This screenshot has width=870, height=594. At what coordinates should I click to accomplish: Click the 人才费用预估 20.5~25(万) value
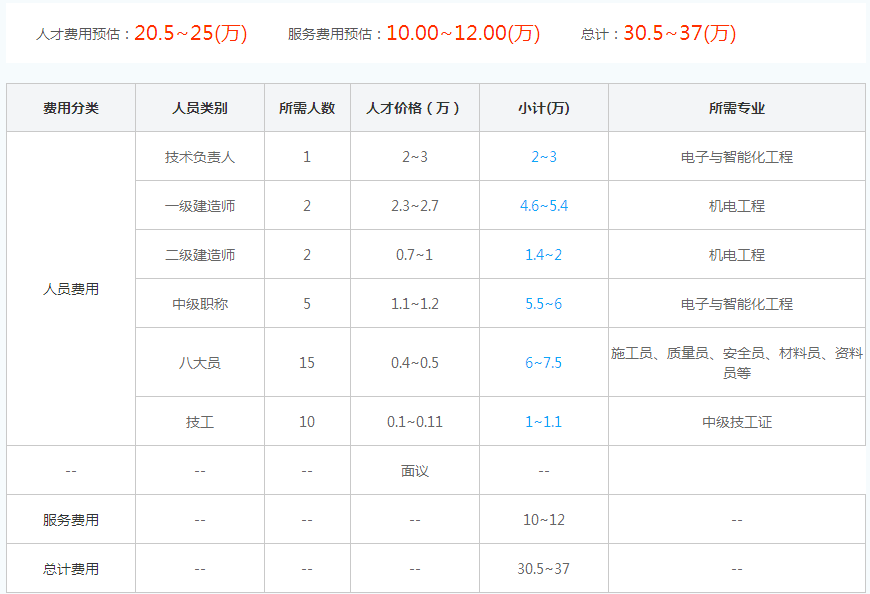[190, 33]
